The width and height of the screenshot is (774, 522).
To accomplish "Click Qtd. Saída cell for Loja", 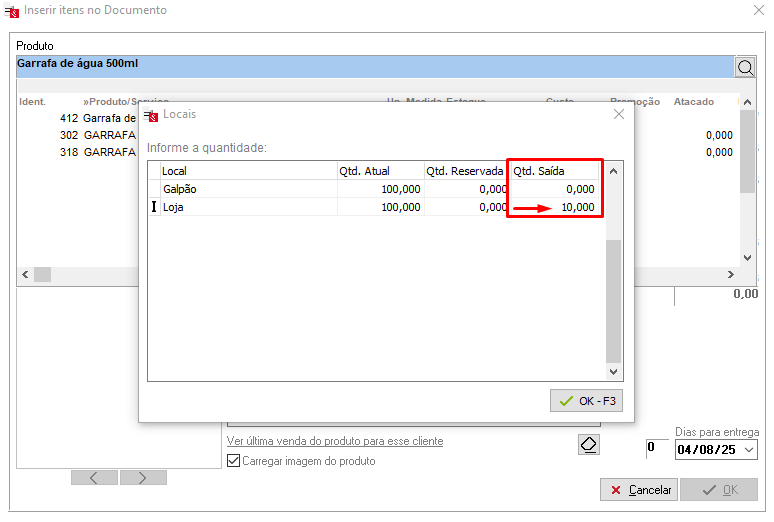I will coord(556,207).
